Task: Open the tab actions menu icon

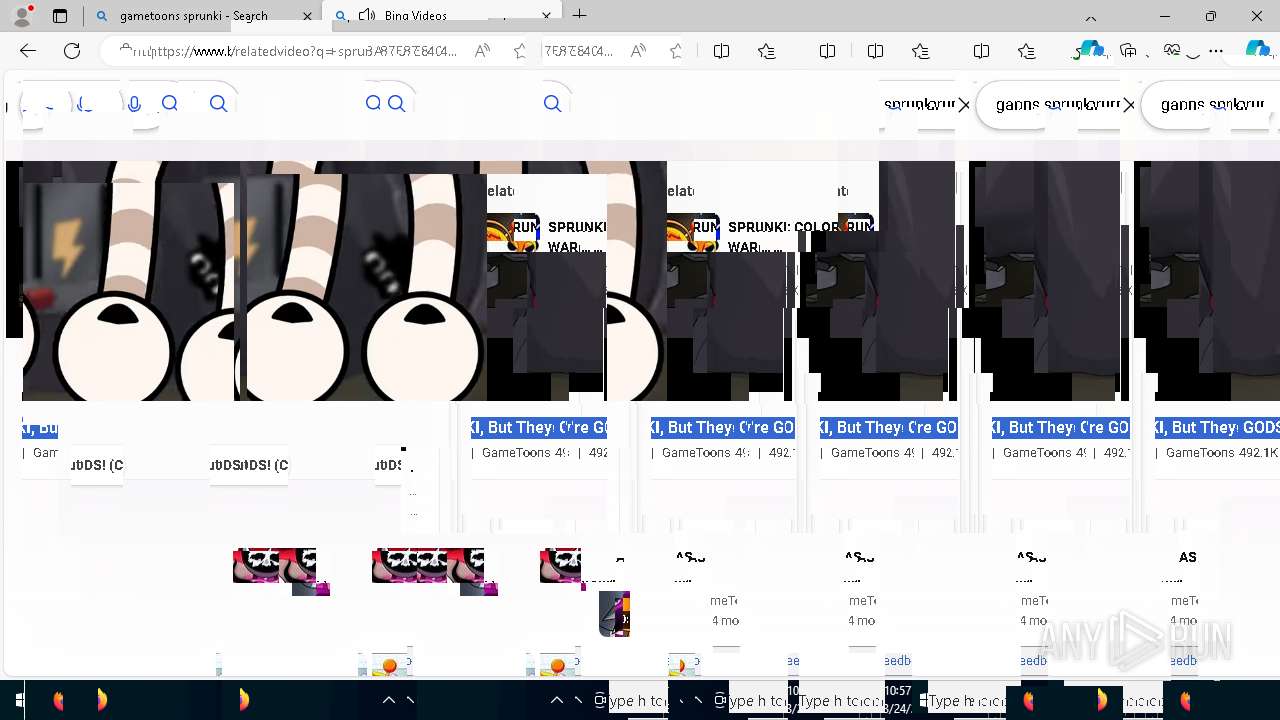Action: [x=60, y=16]
